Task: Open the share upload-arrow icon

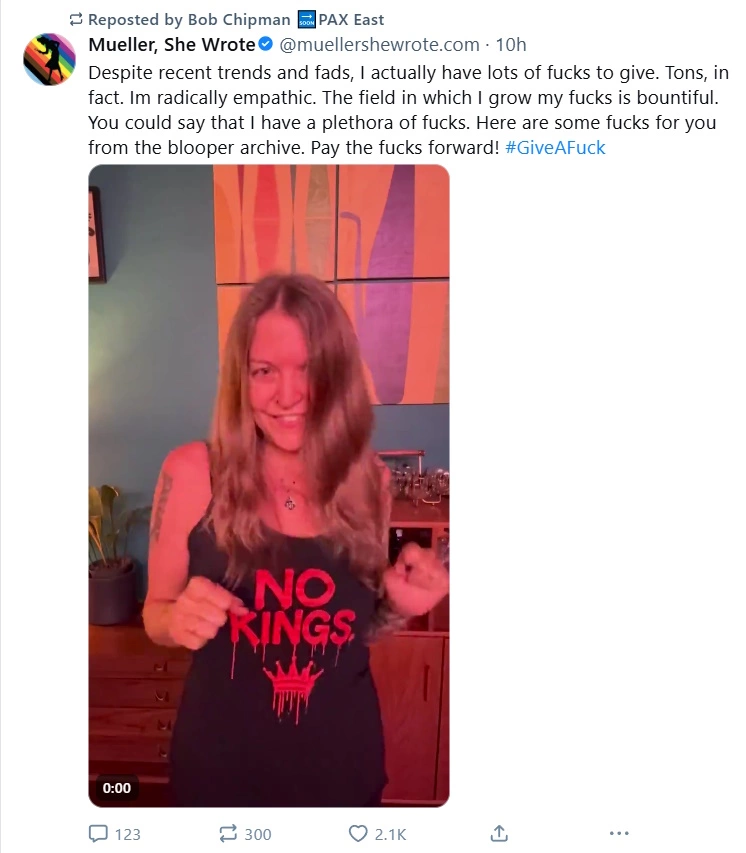Action: (499, 833)
